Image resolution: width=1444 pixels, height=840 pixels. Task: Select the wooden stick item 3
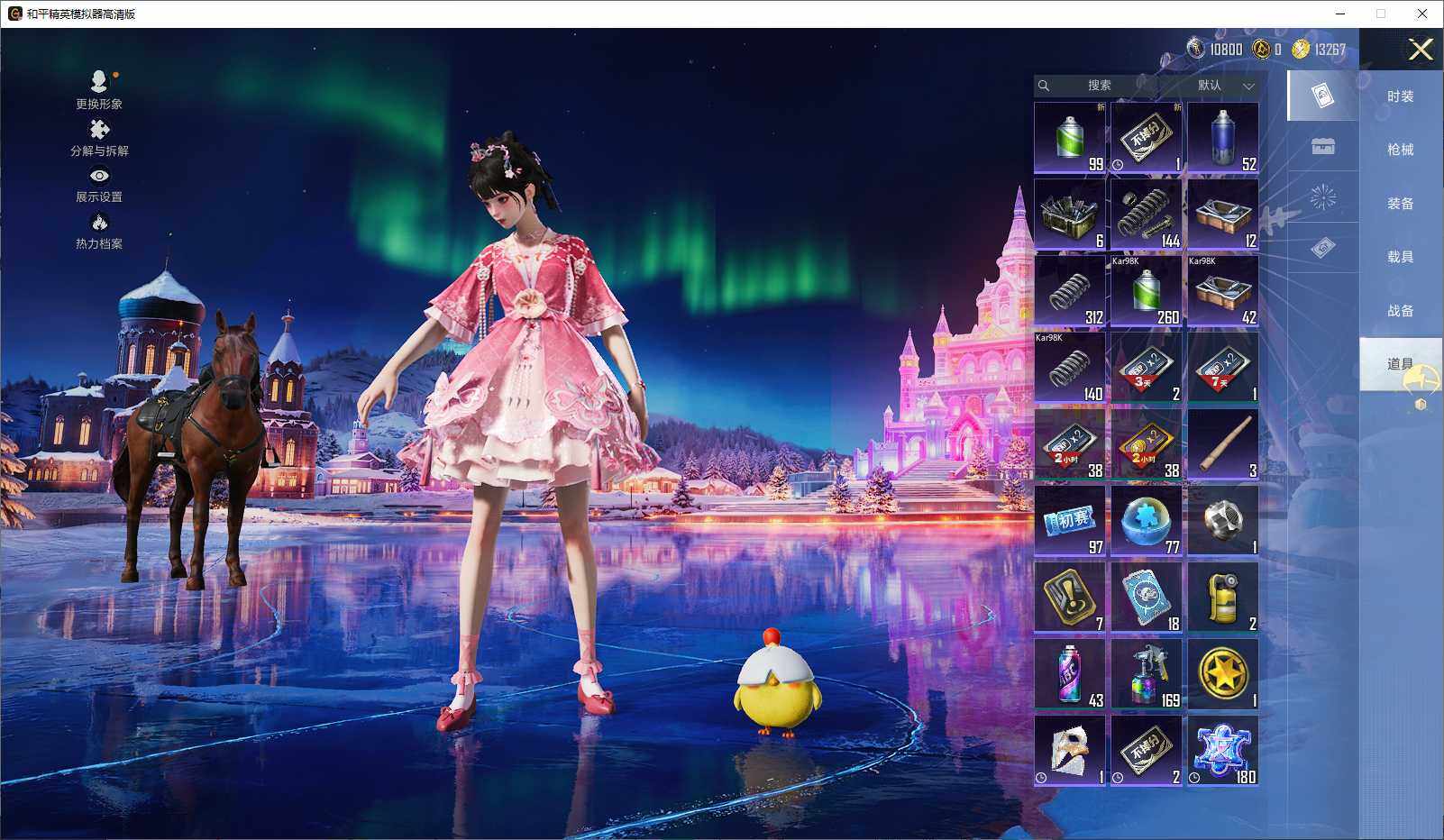[x=1223, y=443]
